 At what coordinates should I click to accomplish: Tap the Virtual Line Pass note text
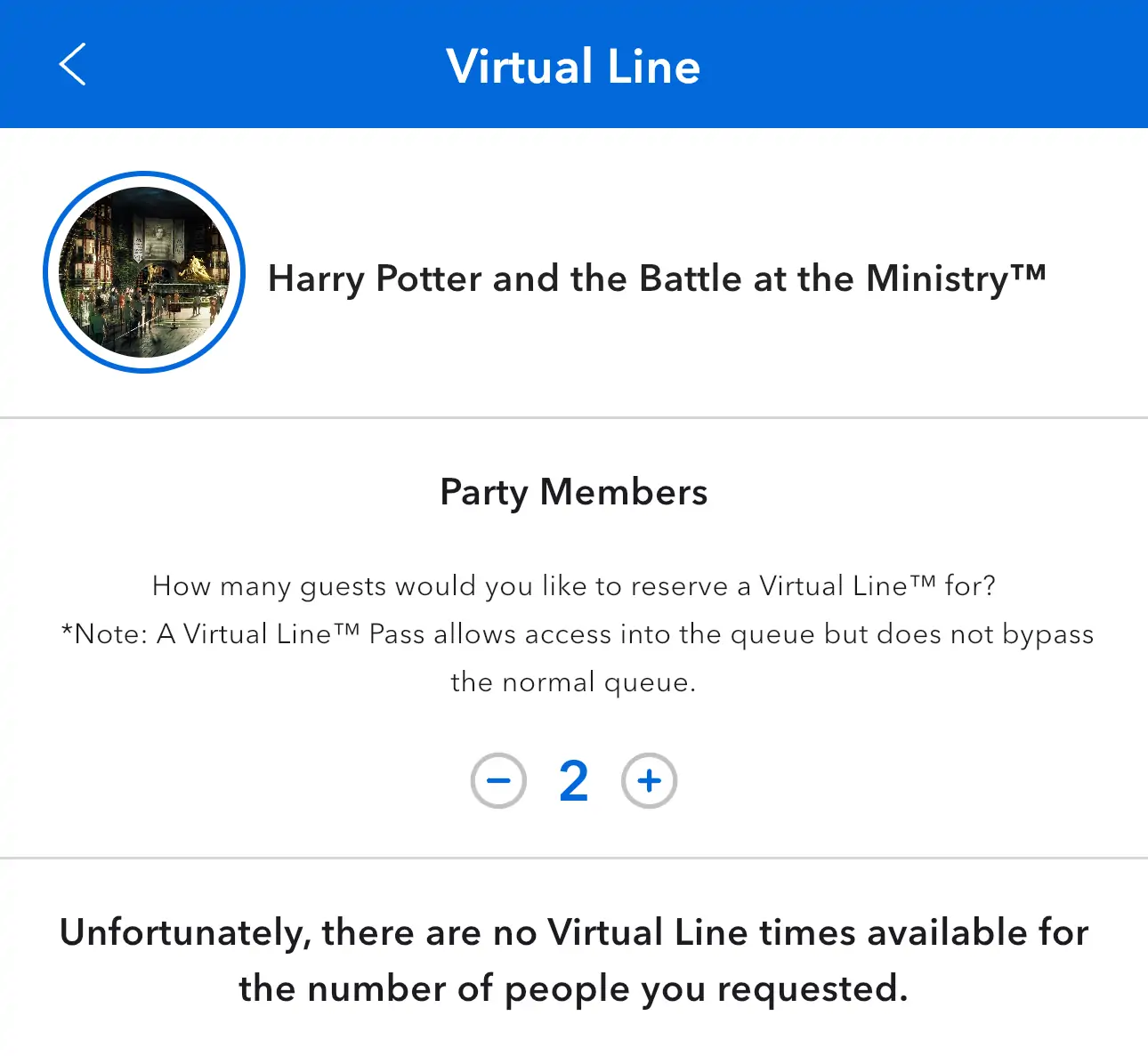click(577, 658)
